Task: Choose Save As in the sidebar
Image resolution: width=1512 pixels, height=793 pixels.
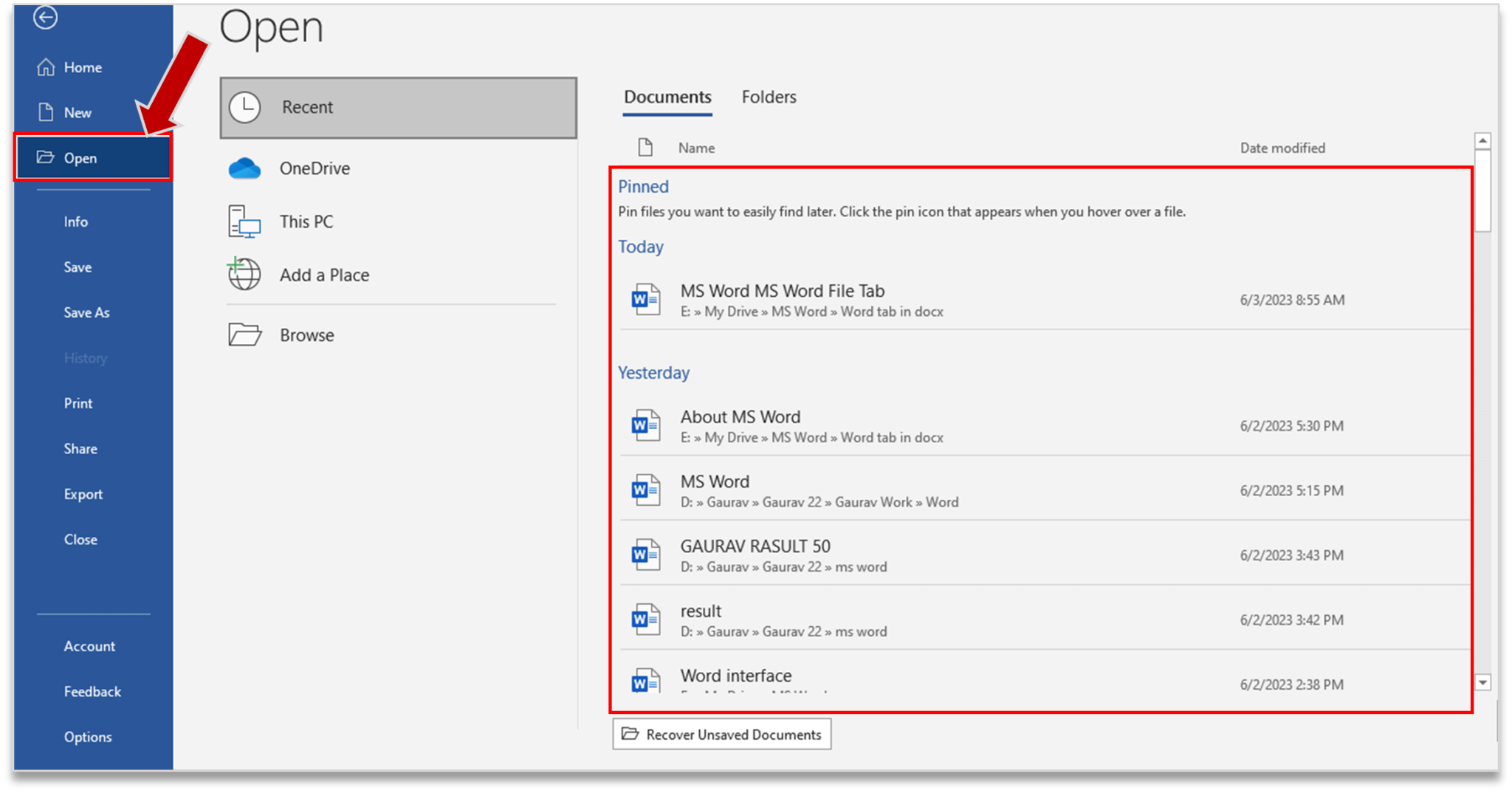Action: (93, 312)
